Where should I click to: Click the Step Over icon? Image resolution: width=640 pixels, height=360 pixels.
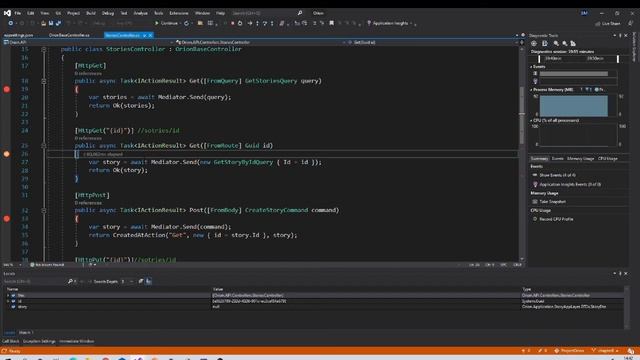pos(264,23)
